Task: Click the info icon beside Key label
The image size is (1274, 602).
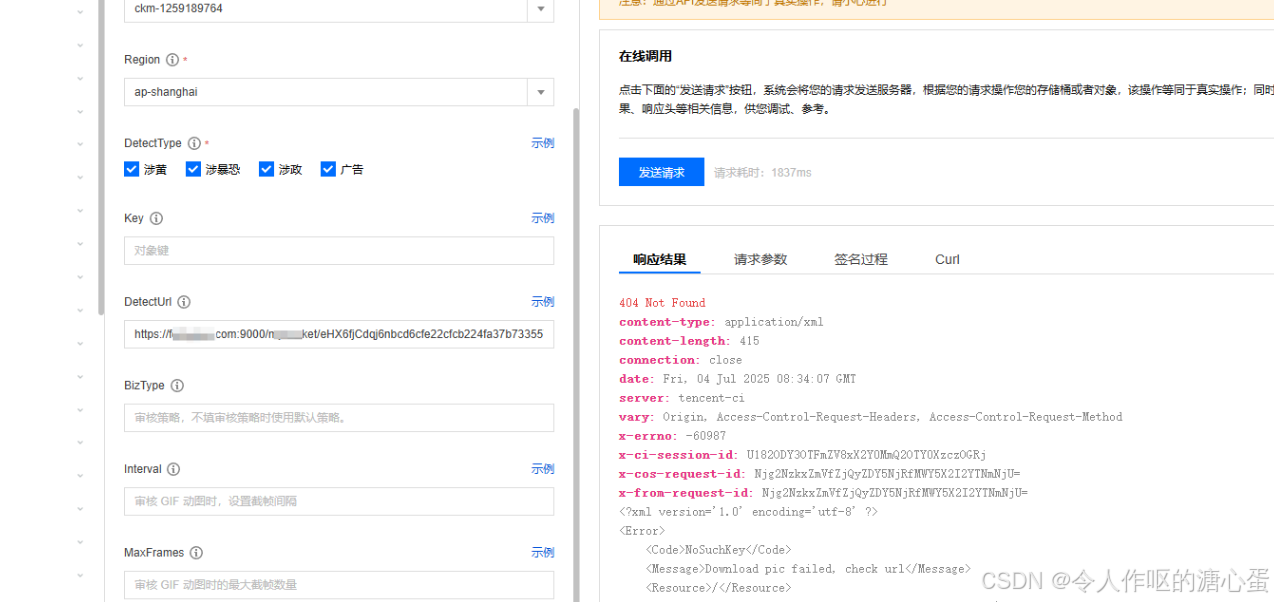Action: pyautogui.click(x=156, y=218)
